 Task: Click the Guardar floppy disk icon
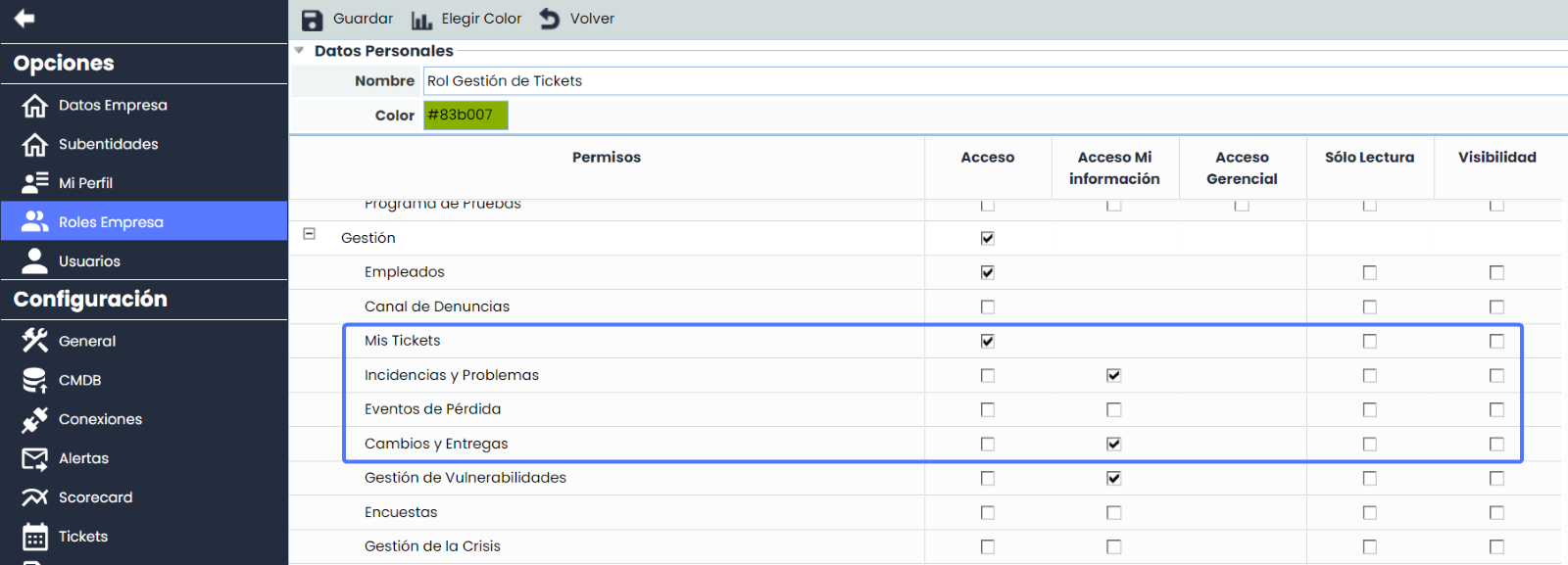[312, 20]
